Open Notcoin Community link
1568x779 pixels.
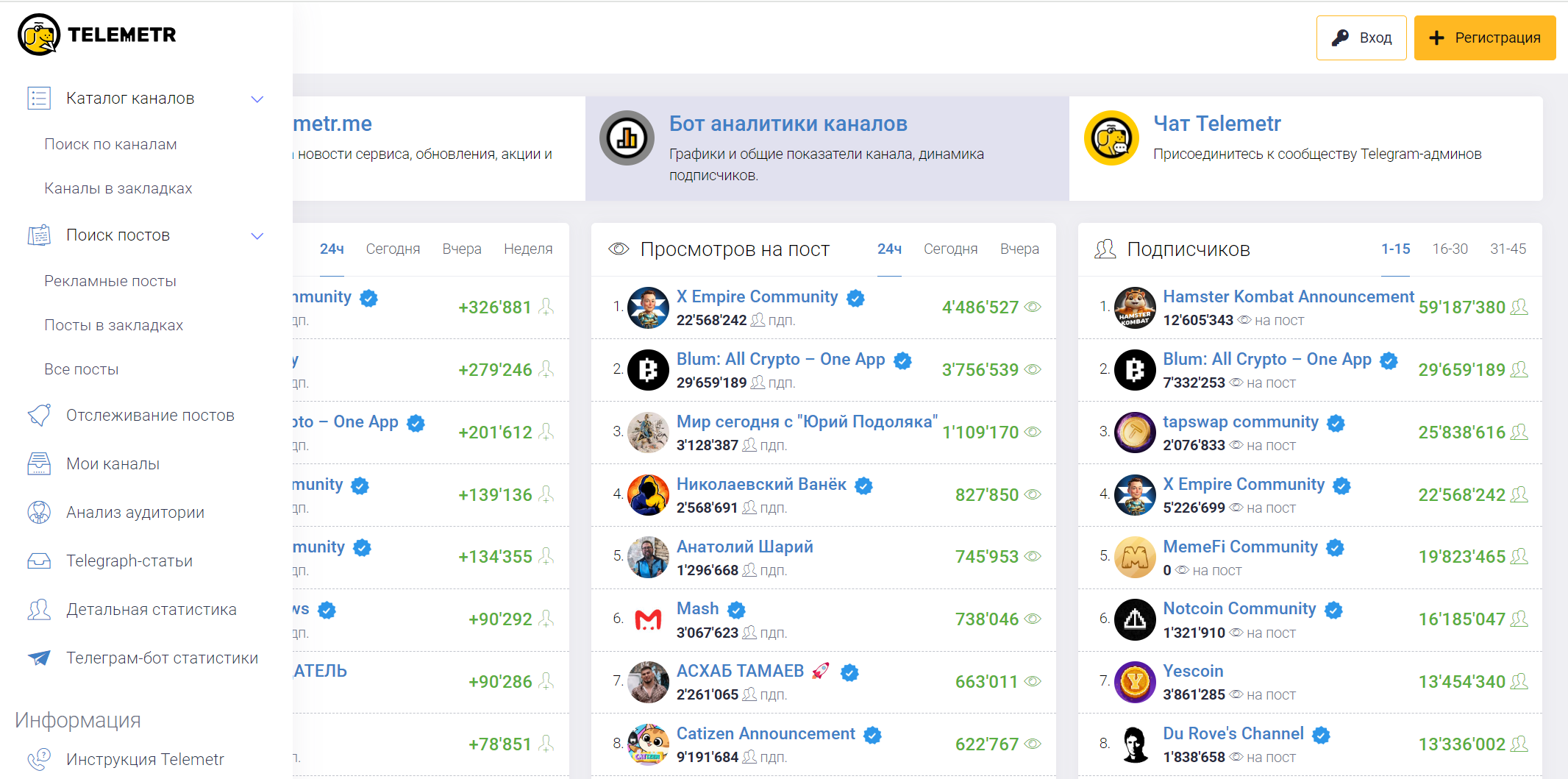tap(1239, 608)
